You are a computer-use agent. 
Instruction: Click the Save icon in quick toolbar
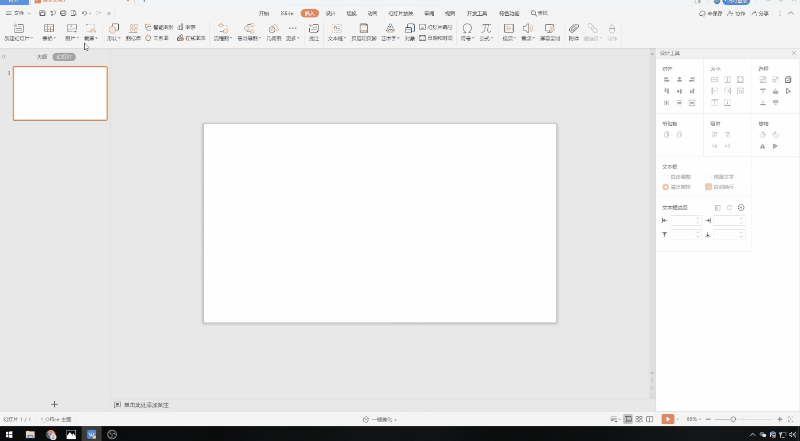tap(42, 13)
